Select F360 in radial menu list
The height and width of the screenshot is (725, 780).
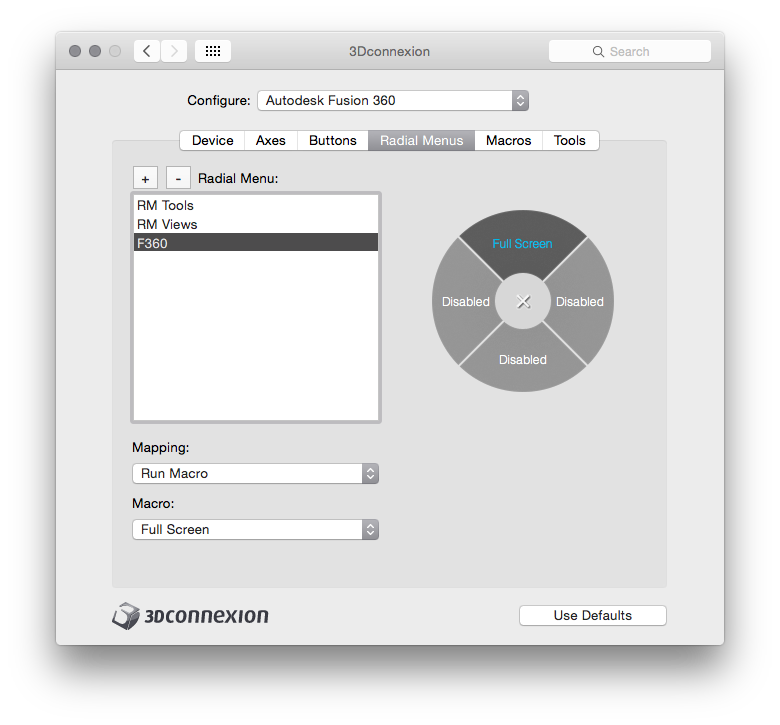[256, 243]
